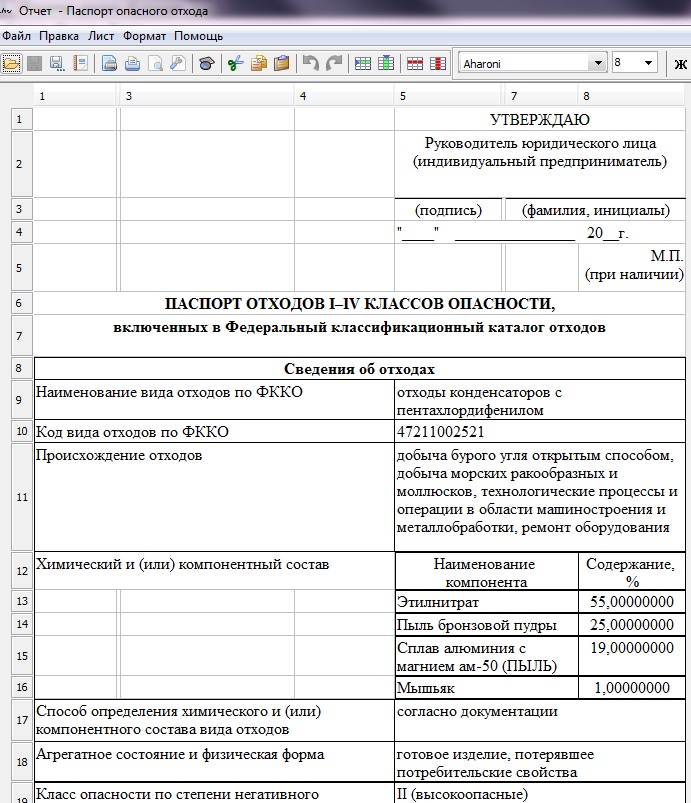The image size is (691, 803).
Task: Open the Формат menu
Action: pos(144,36)
